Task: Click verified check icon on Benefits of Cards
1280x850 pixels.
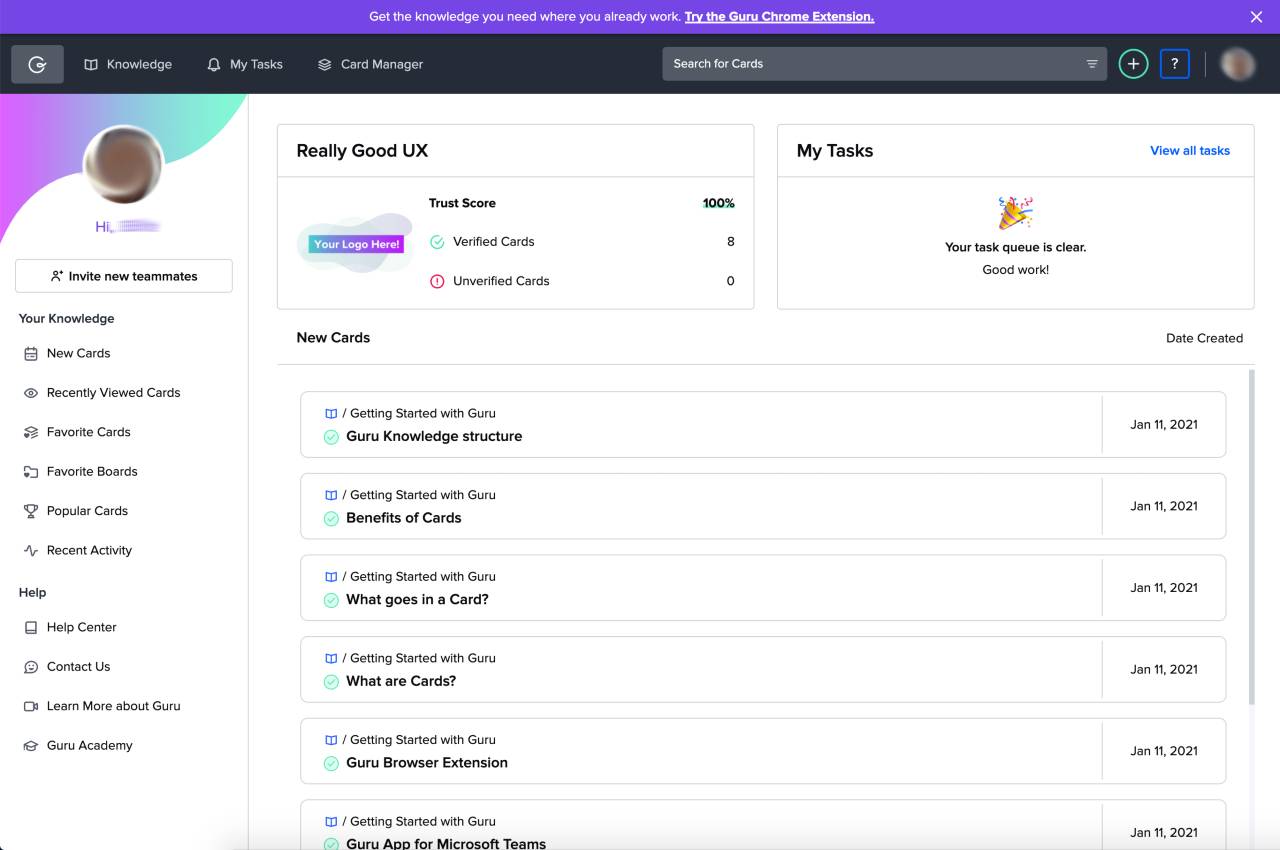Action: 331,519
